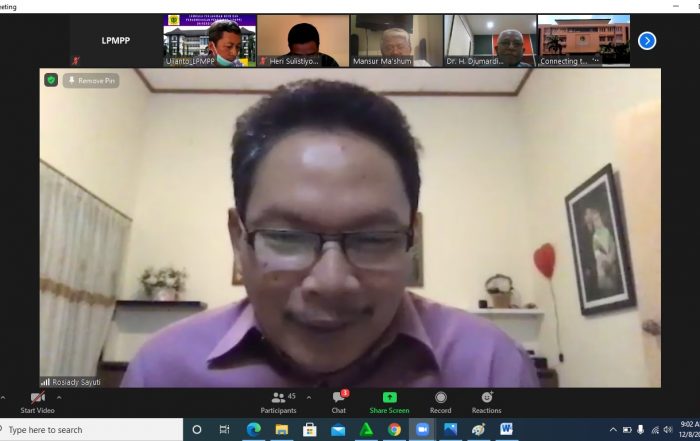Select Heri Sulistiyo video thumbnail
Viewport: 700px width, 441px height.
click(303, 41)
